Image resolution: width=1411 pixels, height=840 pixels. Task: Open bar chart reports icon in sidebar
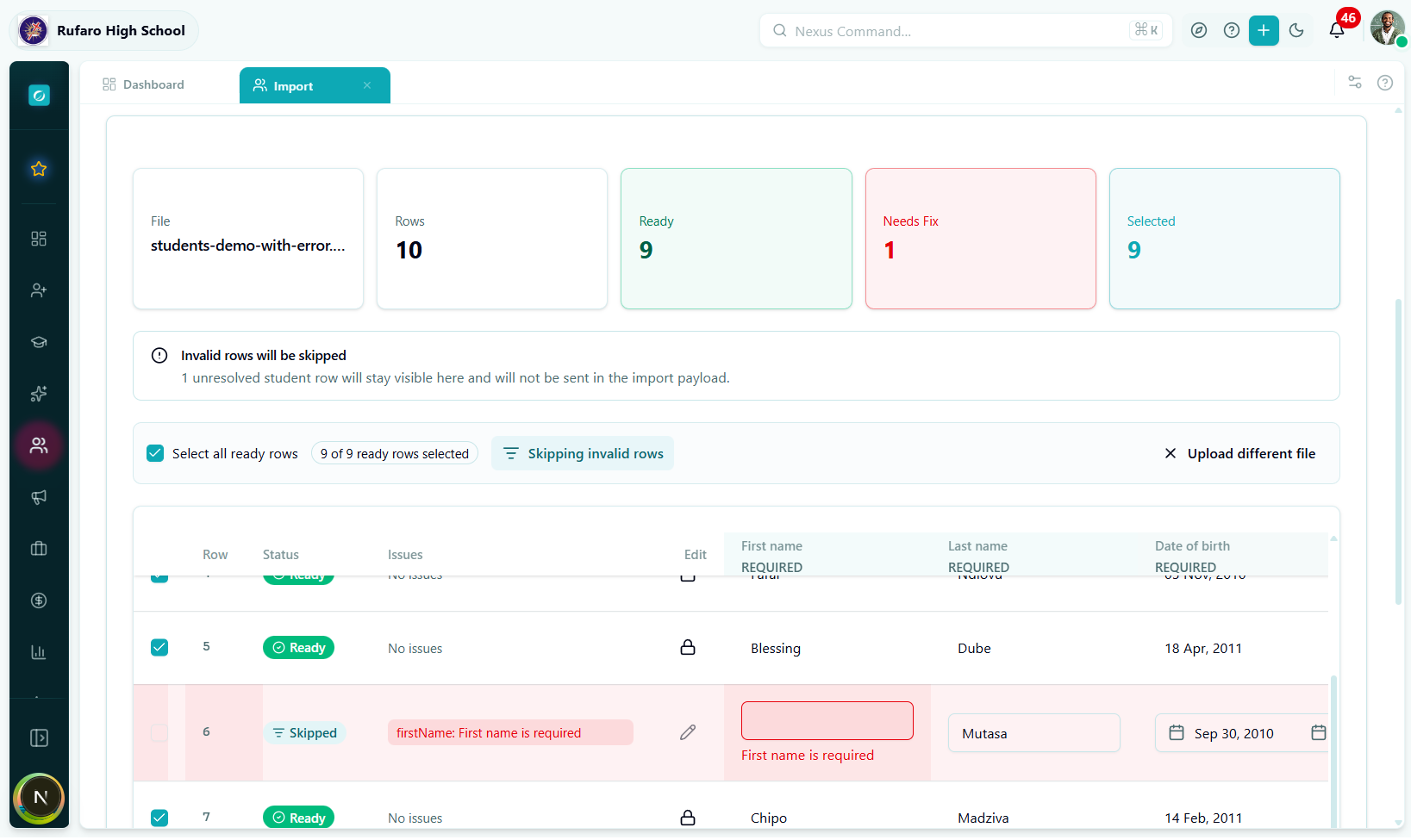(x=39, y=652)
